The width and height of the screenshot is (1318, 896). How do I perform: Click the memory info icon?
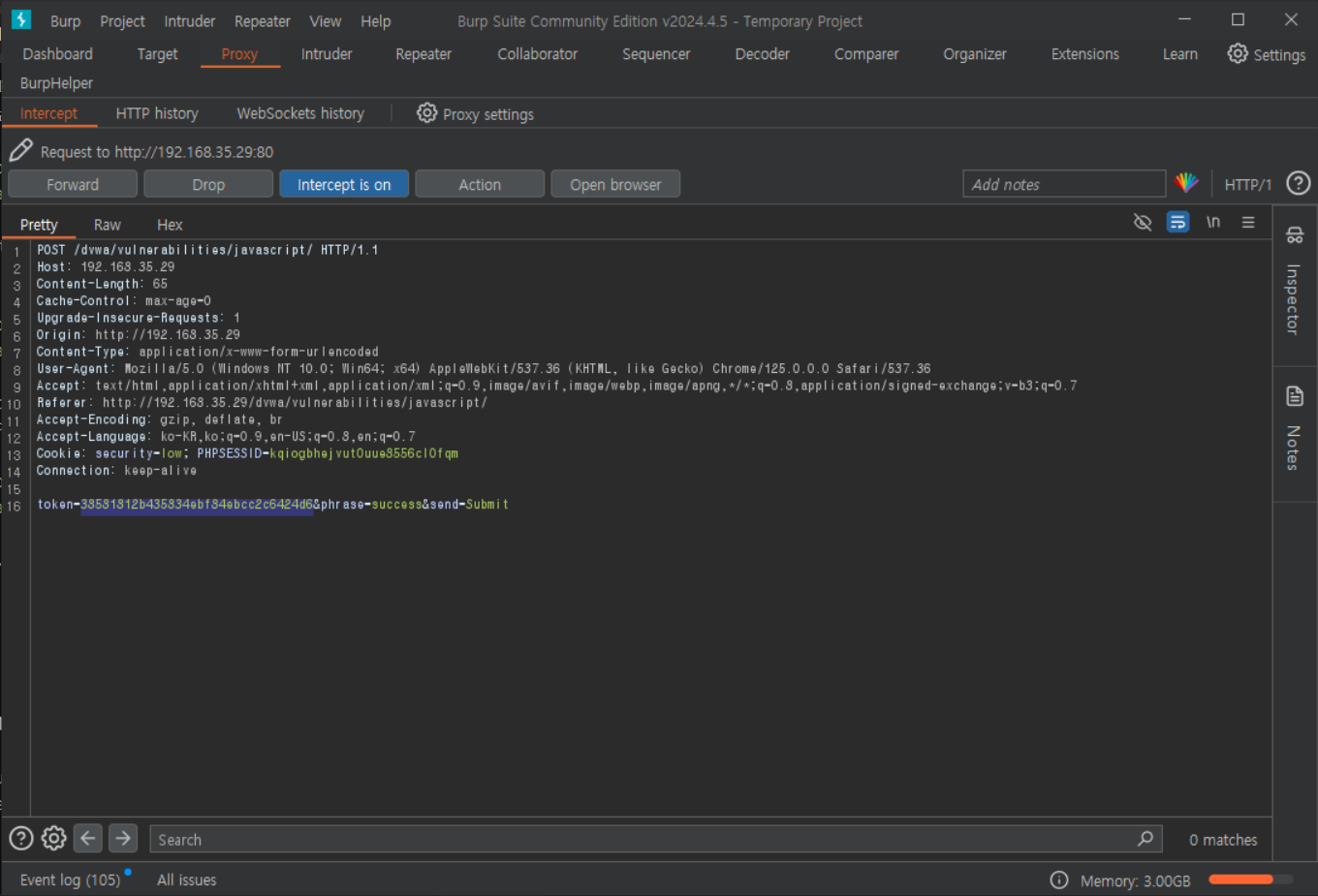(x=1059, y=880)
